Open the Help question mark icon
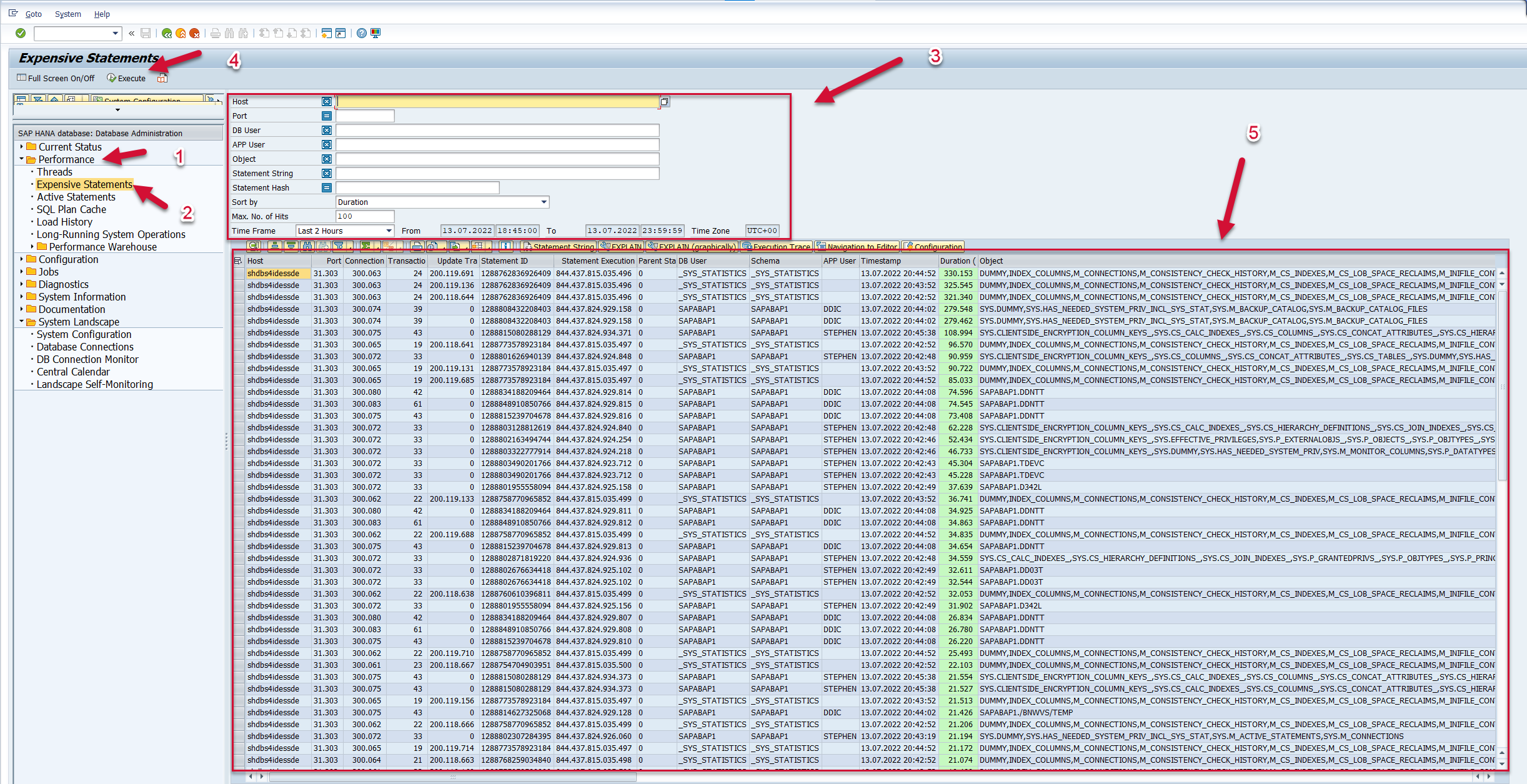1527x784 pixels. click(x=361, y=33)
